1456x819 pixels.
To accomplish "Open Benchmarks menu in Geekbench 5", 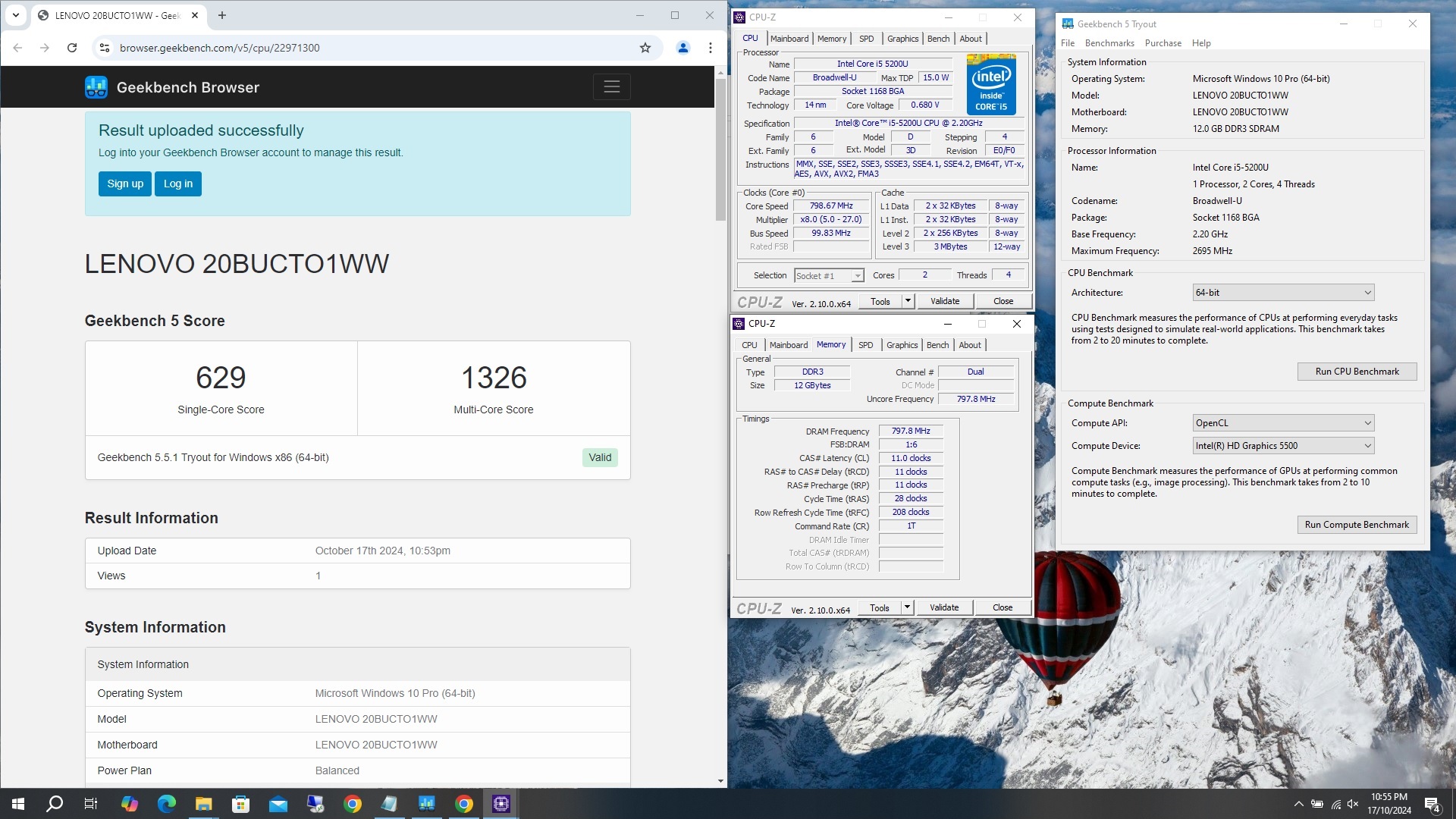I will (1109, 43).
